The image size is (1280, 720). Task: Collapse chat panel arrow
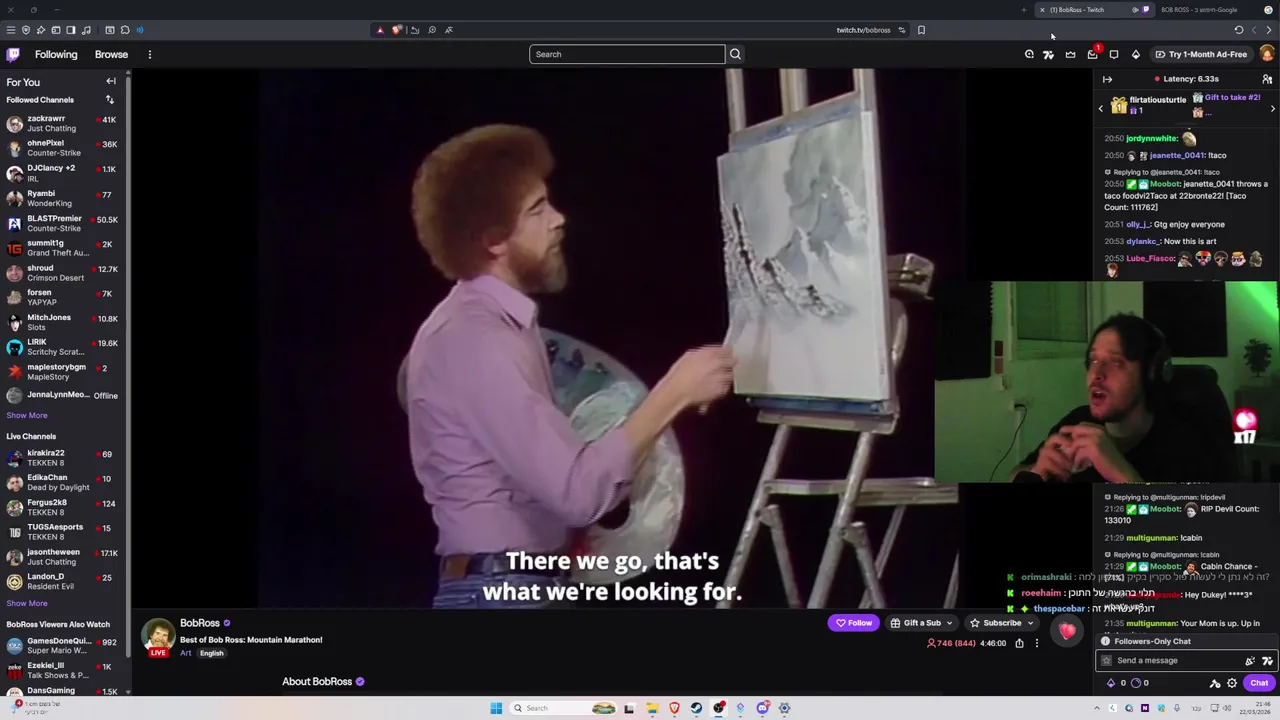[x=1107, y=79]
